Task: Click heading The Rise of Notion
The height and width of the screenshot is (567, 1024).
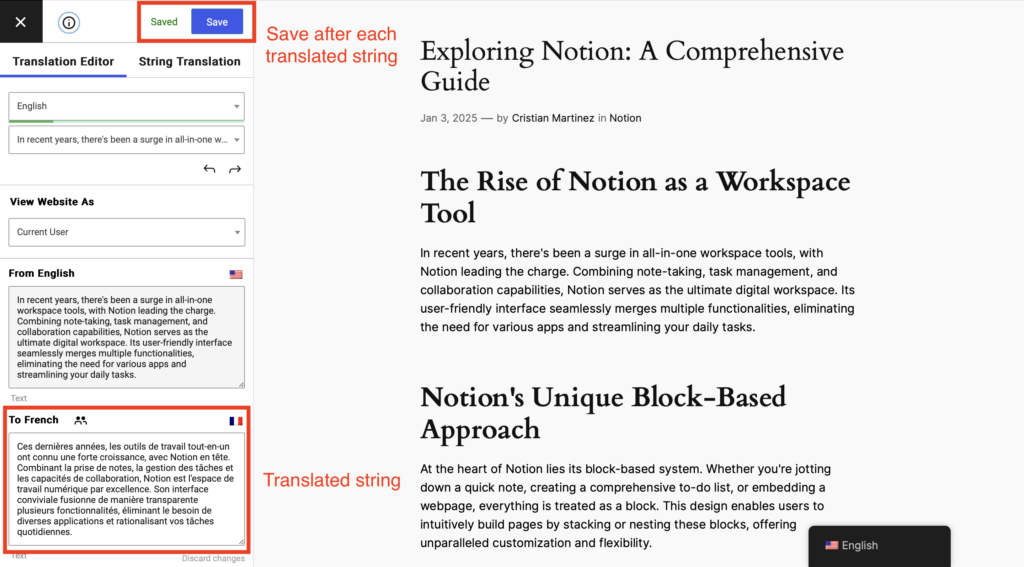Action: click(635, 197)
